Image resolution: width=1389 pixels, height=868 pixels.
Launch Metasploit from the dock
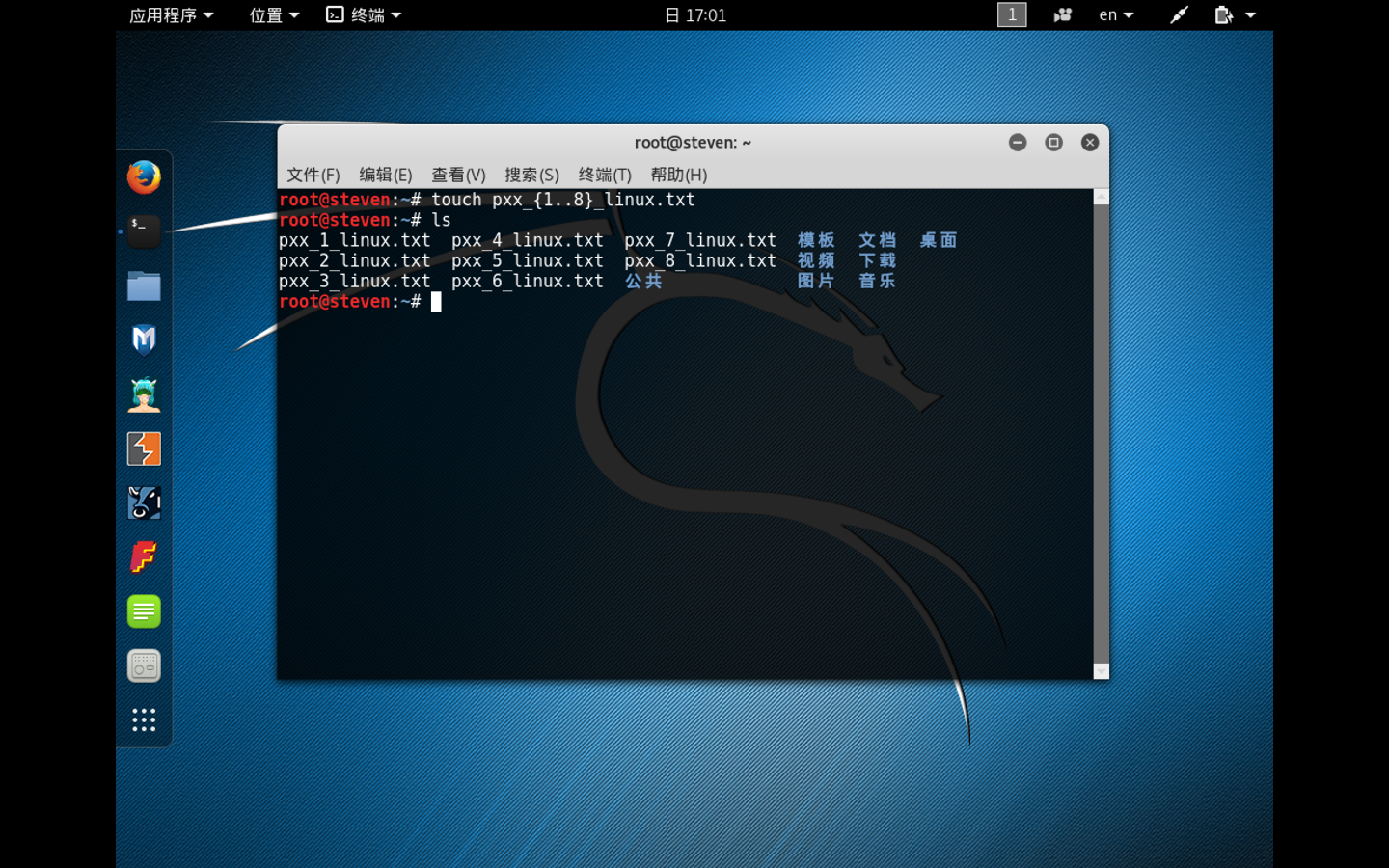pos(144,340)
